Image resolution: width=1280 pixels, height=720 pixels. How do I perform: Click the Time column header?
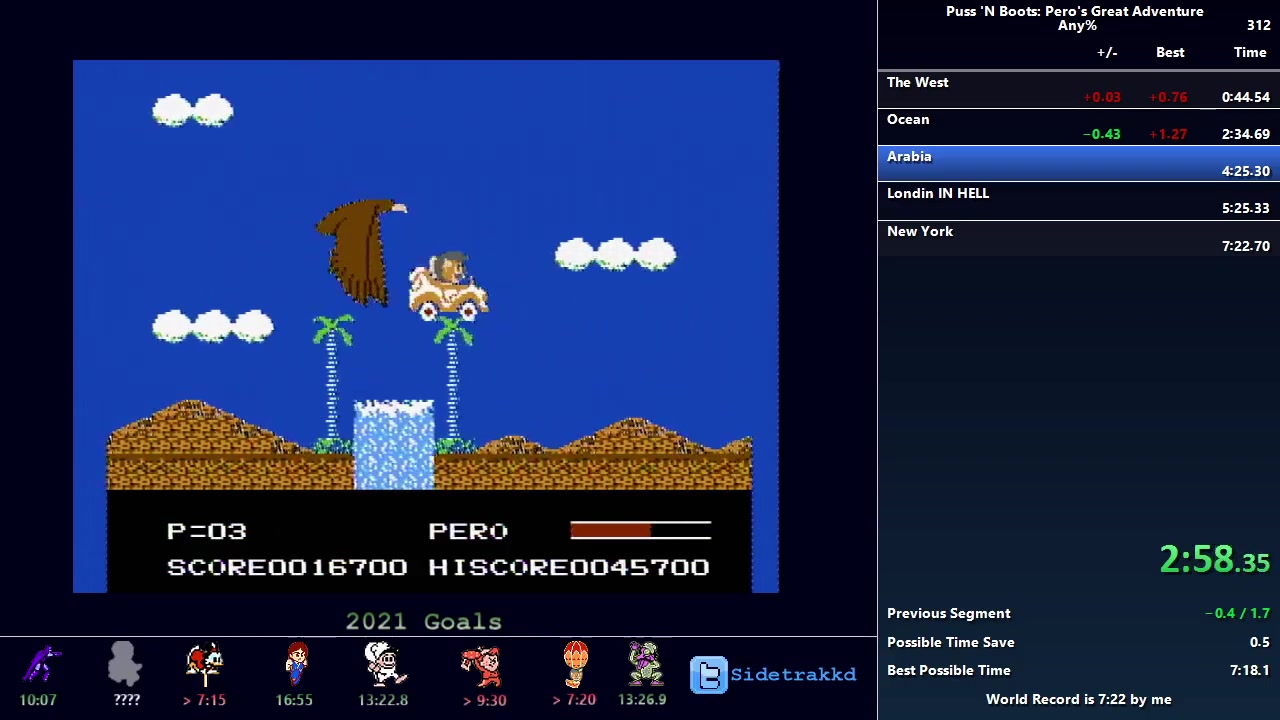[x=1250, y=52]
